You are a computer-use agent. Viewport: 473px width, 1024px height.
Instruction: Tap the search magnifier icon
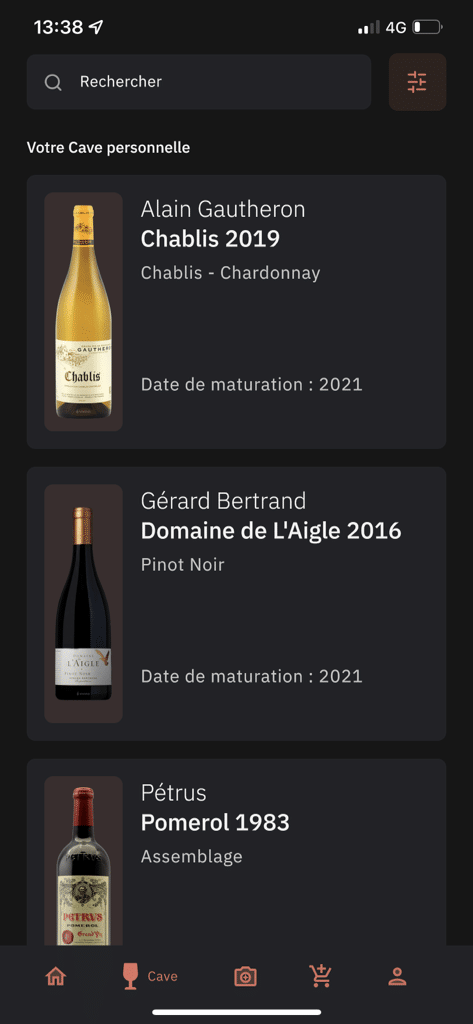pyautogui.click(x=53, y=82)
